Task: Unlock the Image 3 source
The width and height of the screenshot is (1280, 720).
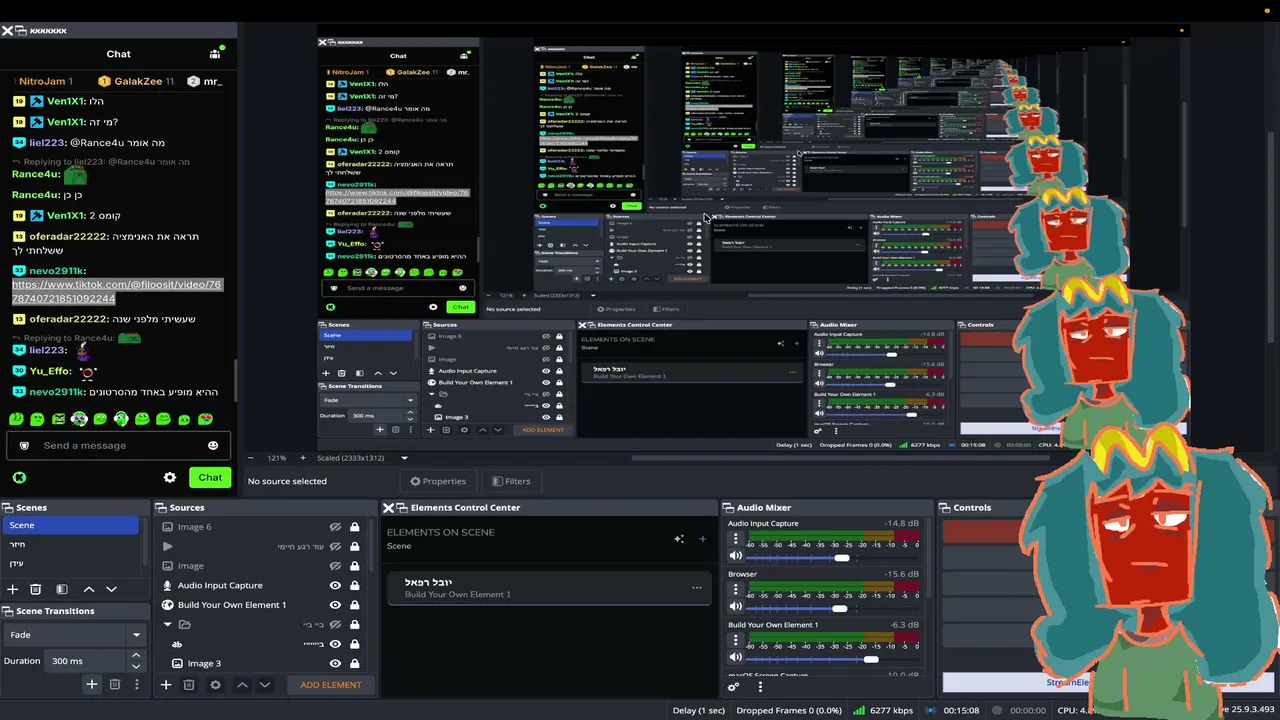Action: (x=354, y=663)
